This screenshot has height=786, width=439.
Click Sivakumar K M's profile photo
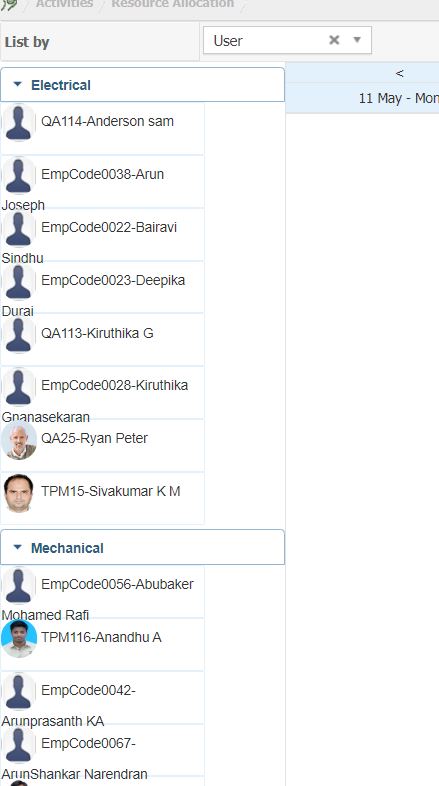[x=19, y=493]
